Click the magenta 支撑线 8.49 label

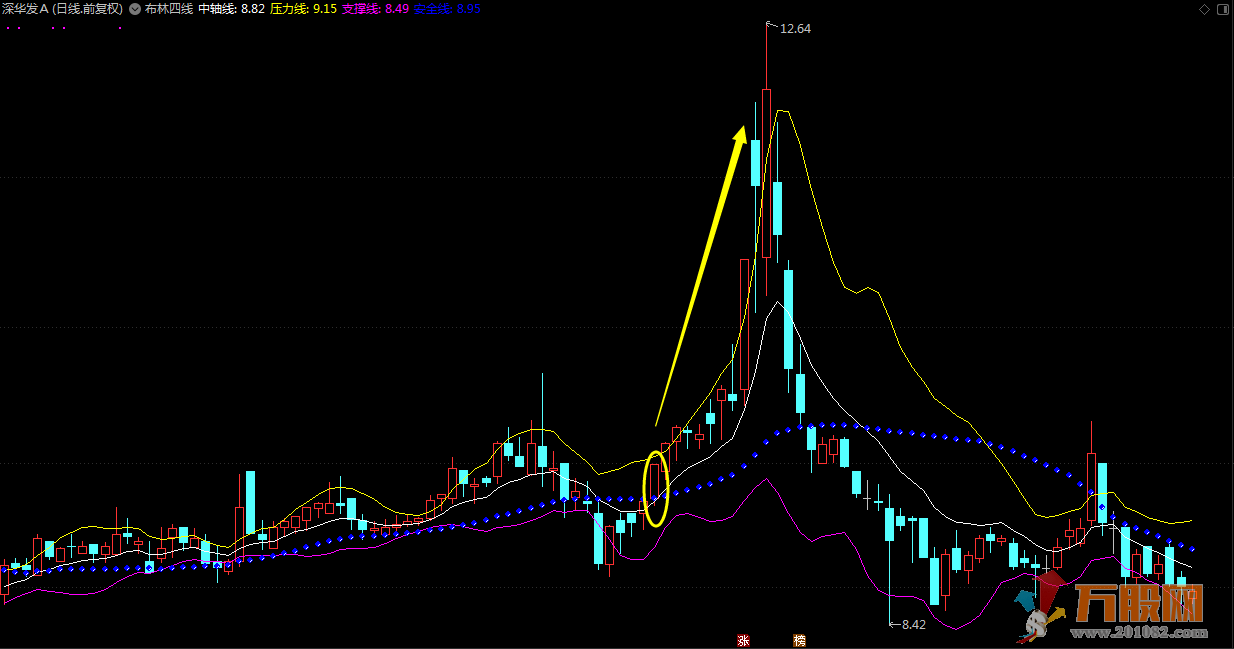coord(375,9)
